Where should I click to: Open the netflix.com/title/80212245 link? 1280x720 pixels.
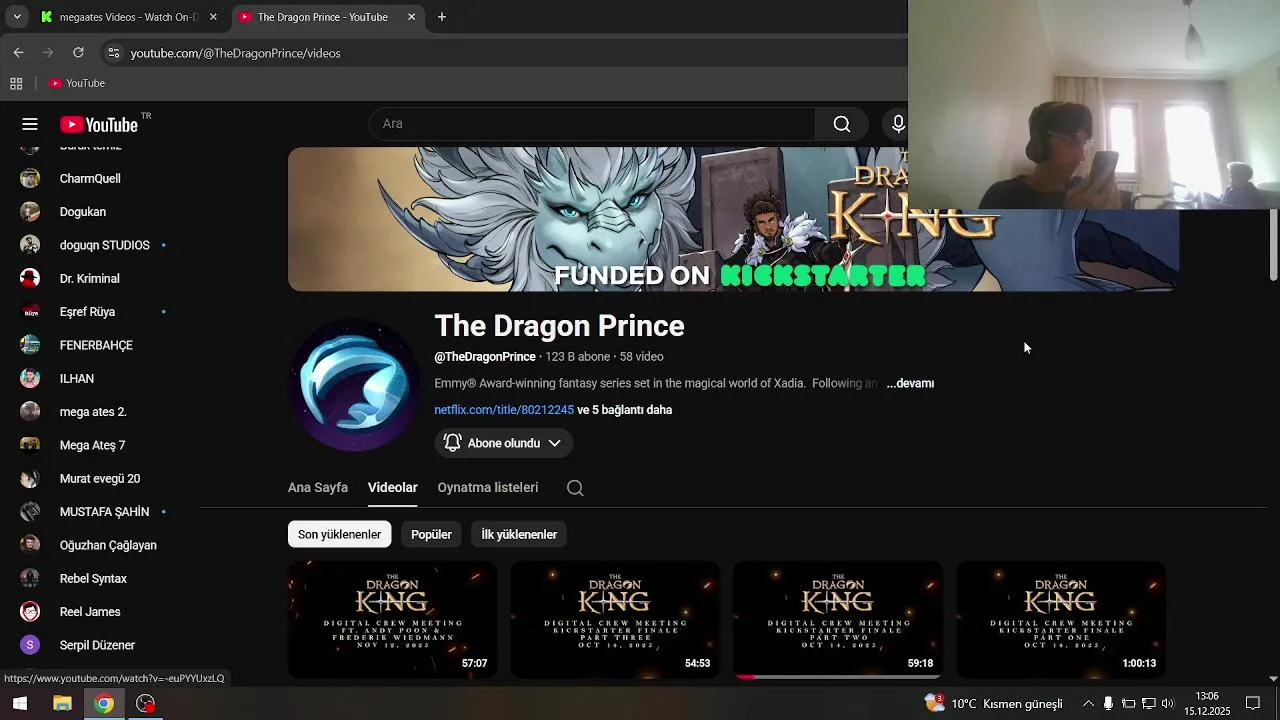(x=504, y=410)
